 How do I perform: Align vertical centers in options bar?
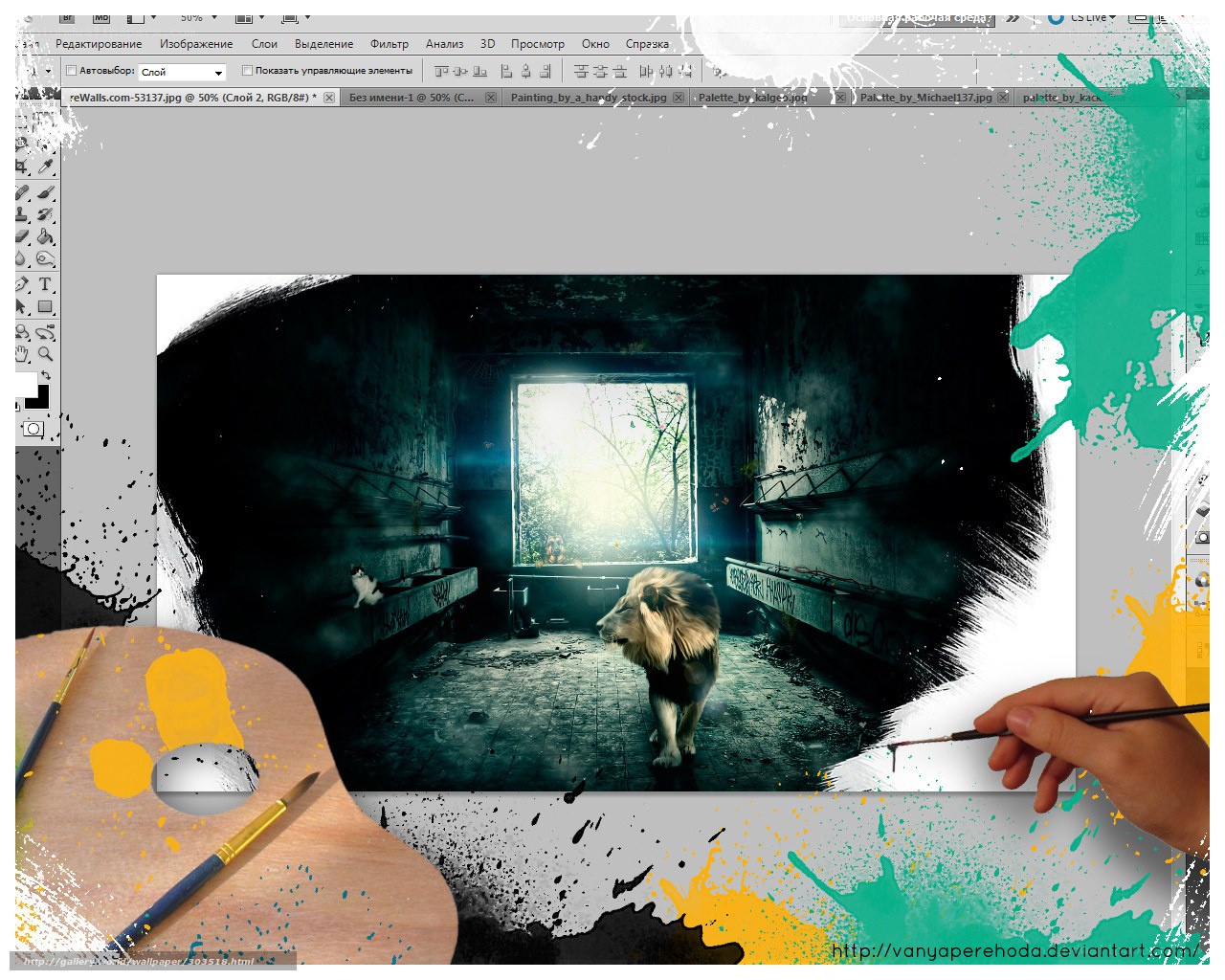460,71
